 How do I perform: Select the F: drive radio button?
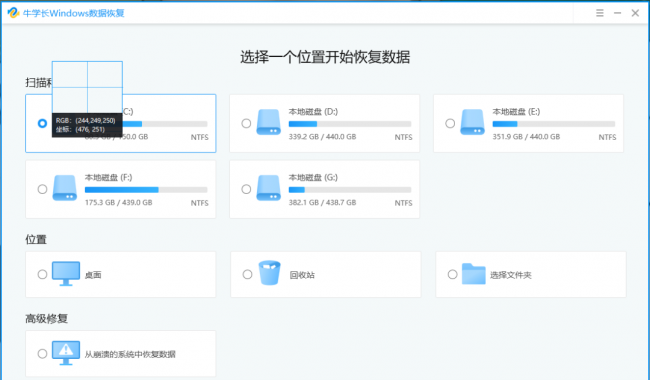[42, 189]
